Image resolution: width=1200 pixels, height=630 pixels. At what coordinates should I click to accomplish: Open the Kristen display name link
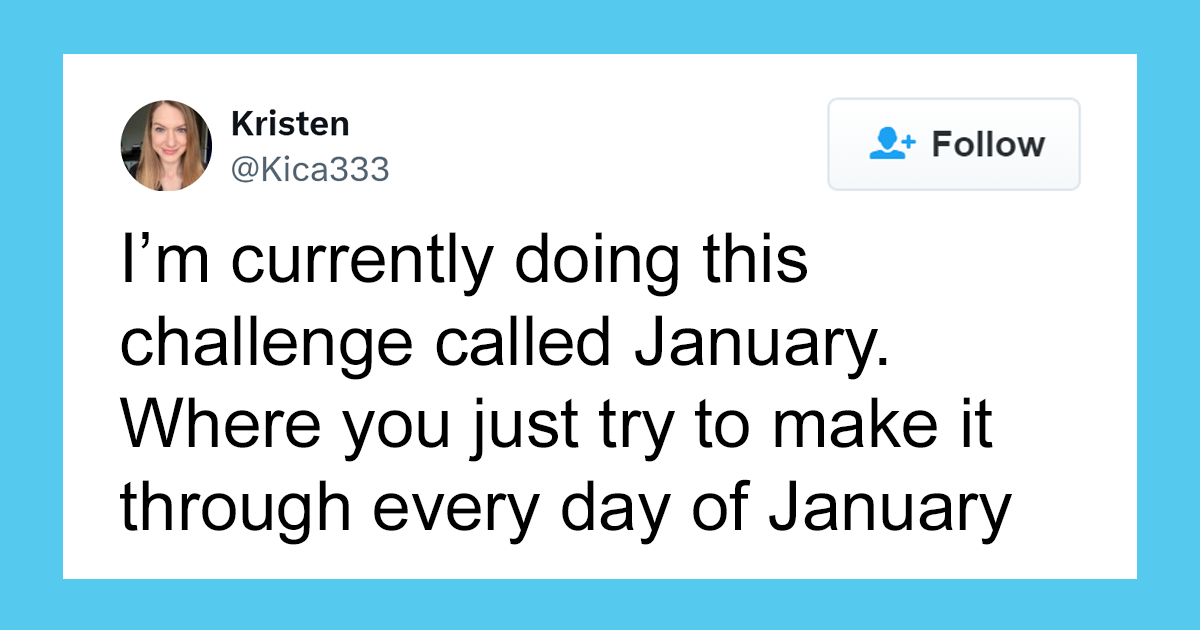290,124
